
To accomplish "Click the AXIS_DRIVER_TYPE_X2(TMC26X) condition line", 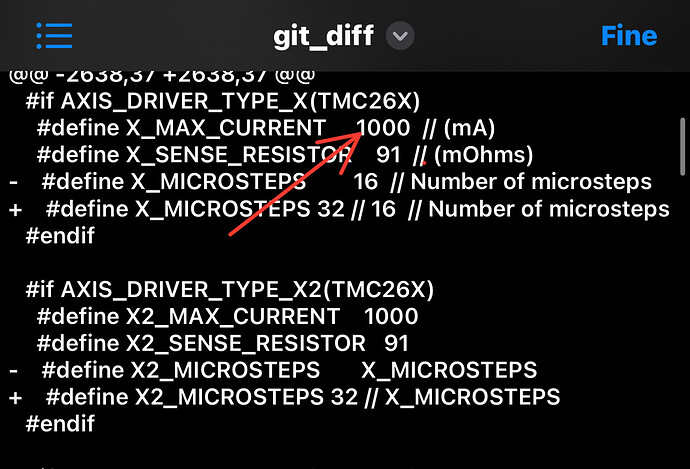I will (230, 289).
